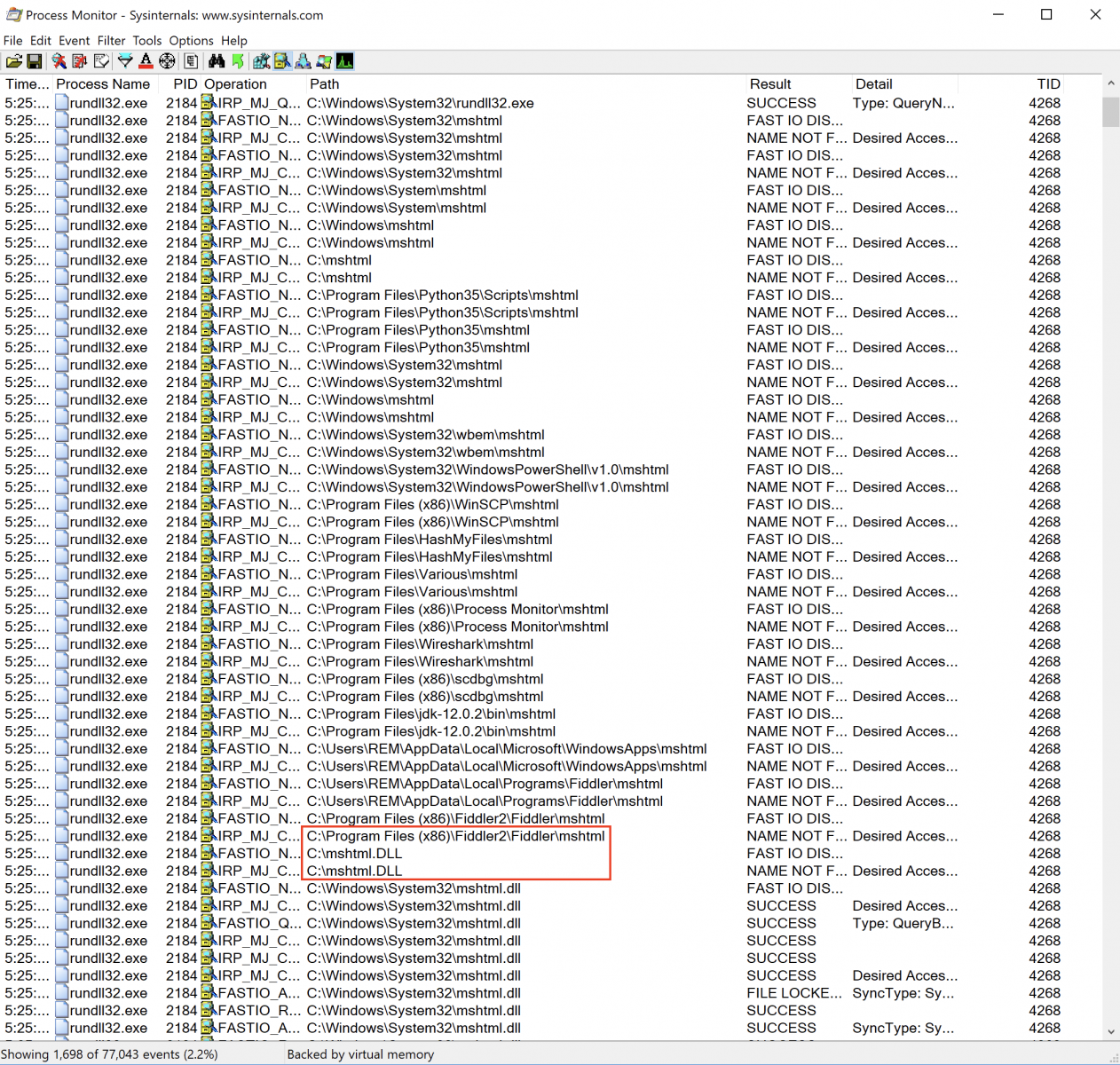Toggle Autoscroll in the toolbar
Image resolution: width=1120 pixels, height=1065 pixels.
tap(80, 61)
